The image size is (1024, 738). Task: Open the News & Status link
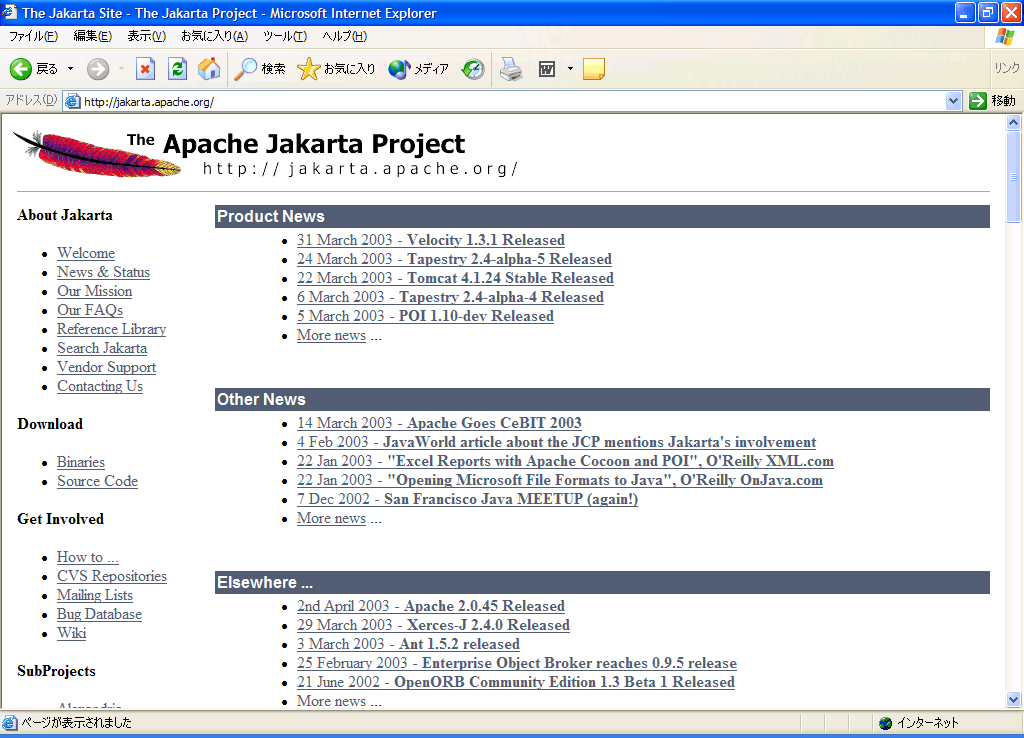coord(103,272)
